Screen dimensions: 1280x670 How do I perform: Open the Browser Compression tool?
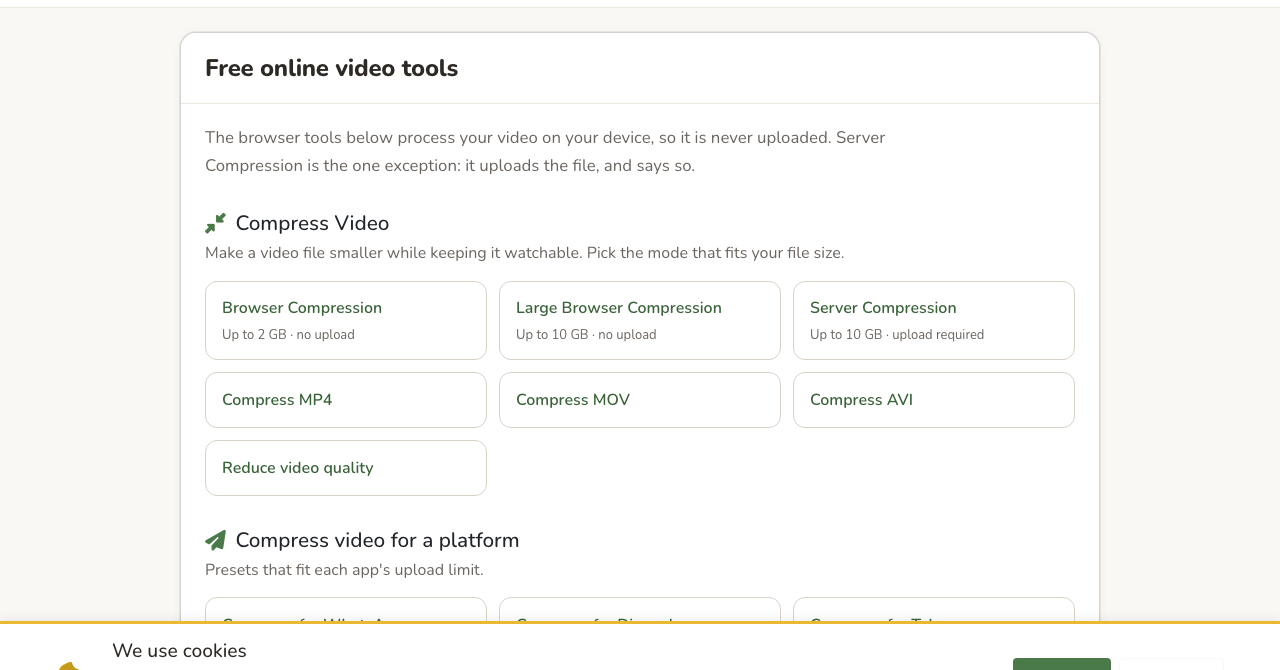(x=346, y=320)
